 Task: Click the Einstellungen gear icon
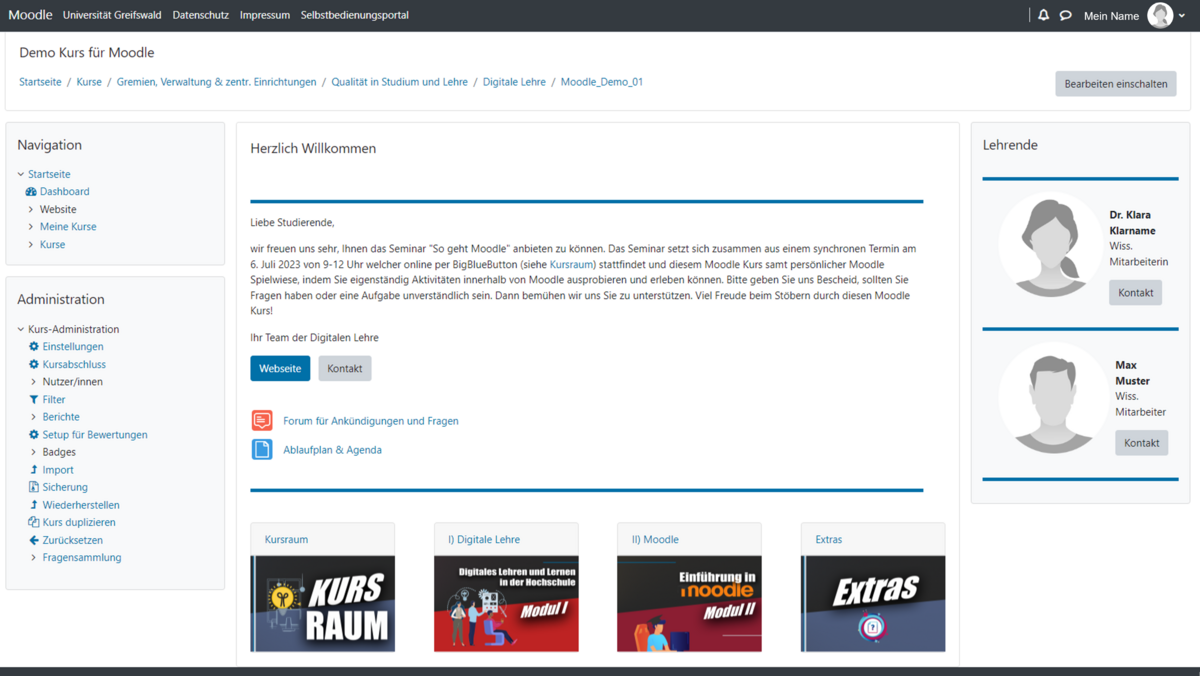(34, 346)
